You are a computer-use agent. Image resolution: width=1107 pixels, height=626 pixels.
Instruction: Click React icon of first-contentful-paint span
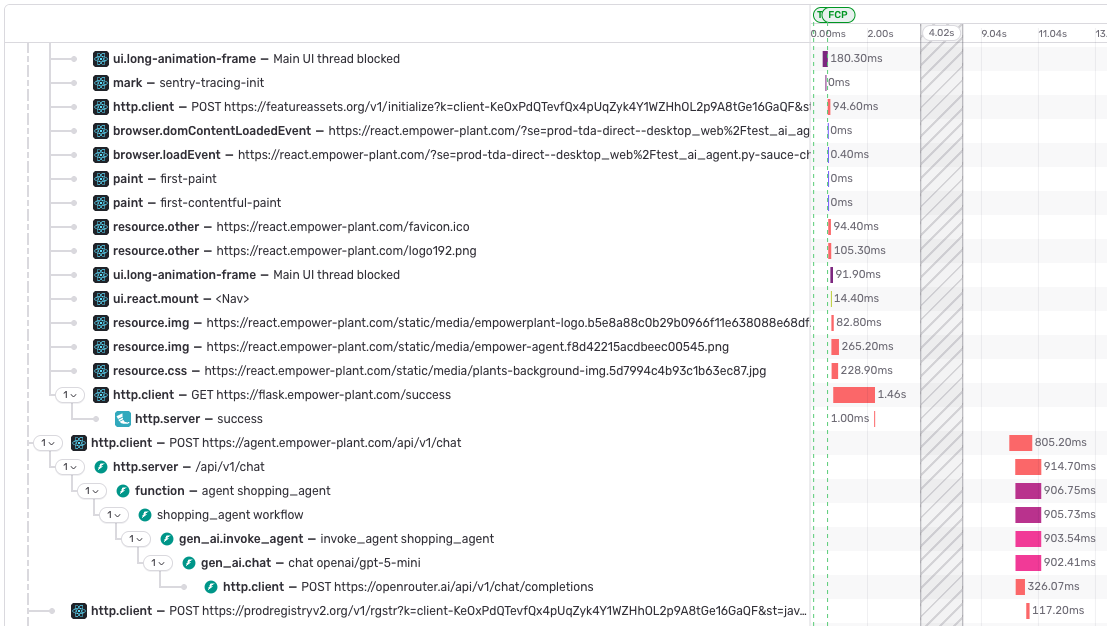(101, 203)
